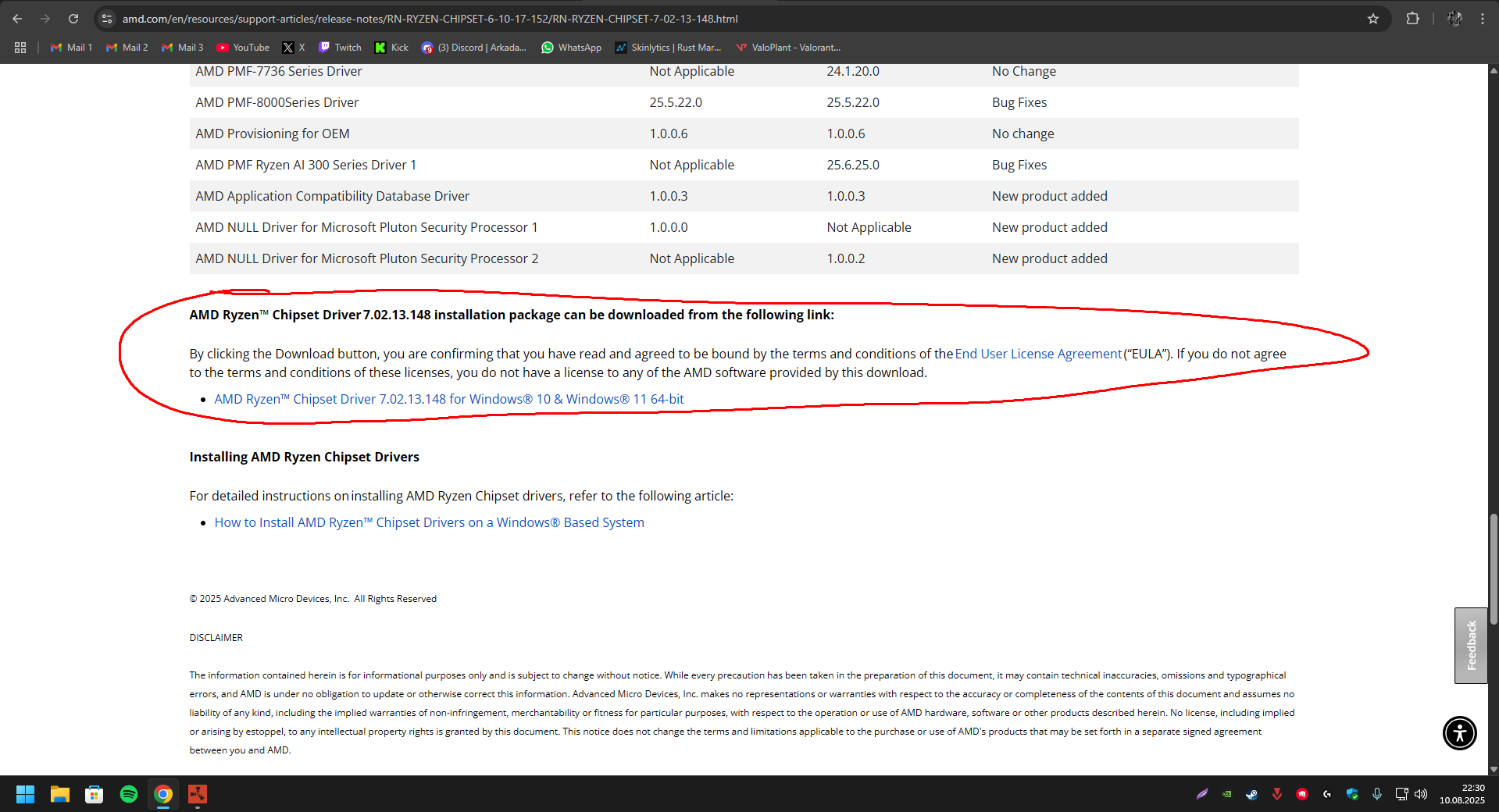This screenshot has height=812, width=1499.
Task: Open the X bookmark
Action: [x=294, y=48]
